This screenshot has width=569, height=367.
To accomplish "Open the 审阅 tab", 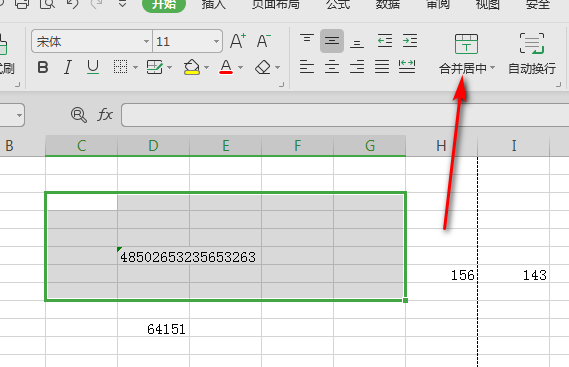I will point(438,5).
